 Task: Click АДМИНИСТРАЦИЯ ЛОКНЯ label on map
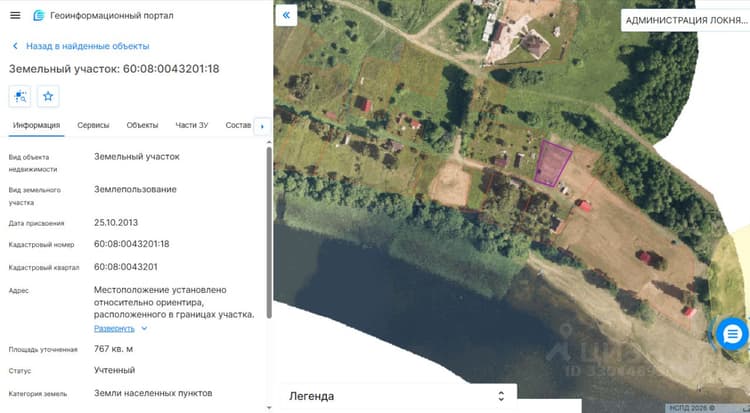(x=686, y=21)
